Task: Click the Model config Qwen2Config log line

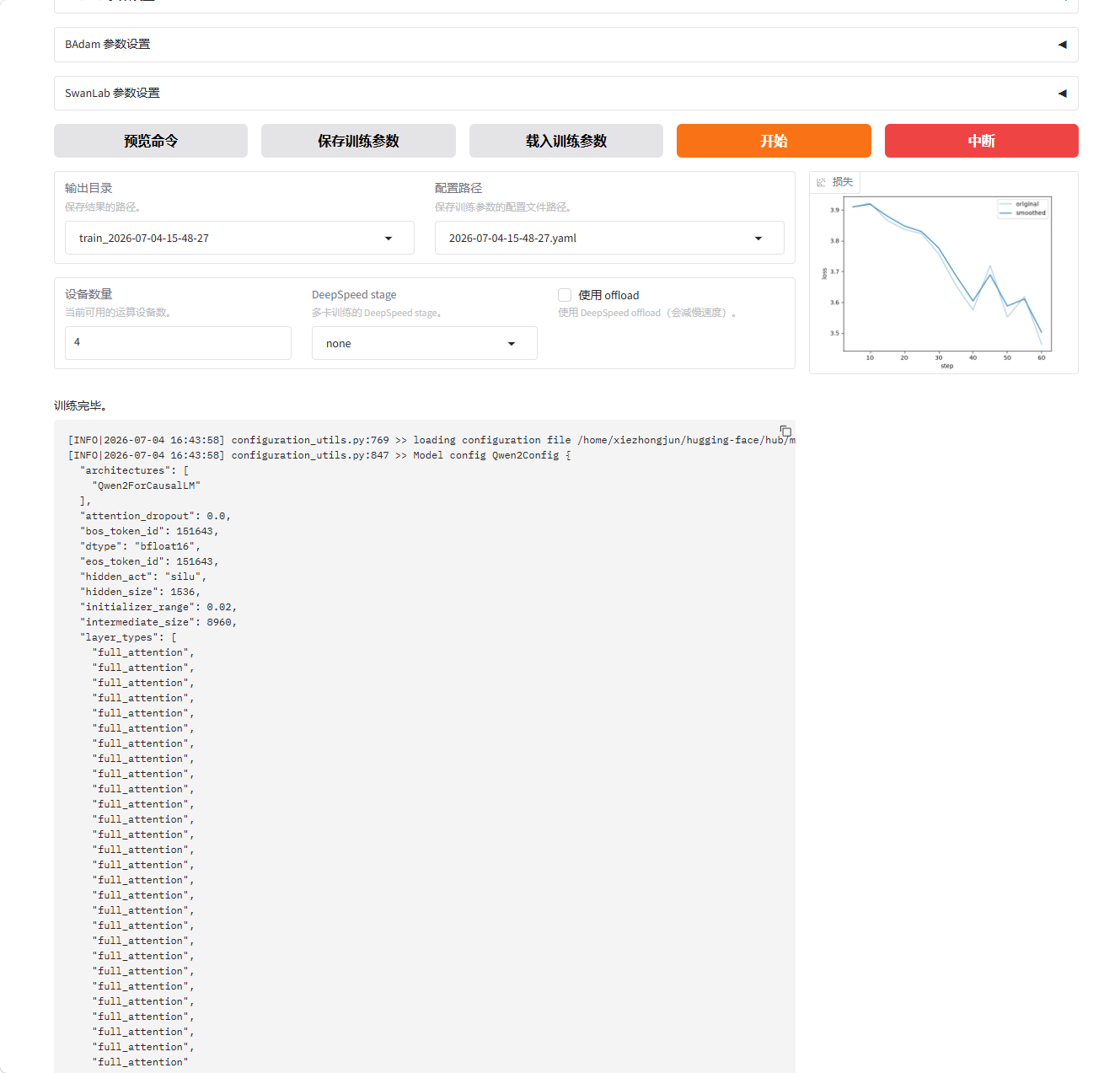Action: click(x=319, y=455)
